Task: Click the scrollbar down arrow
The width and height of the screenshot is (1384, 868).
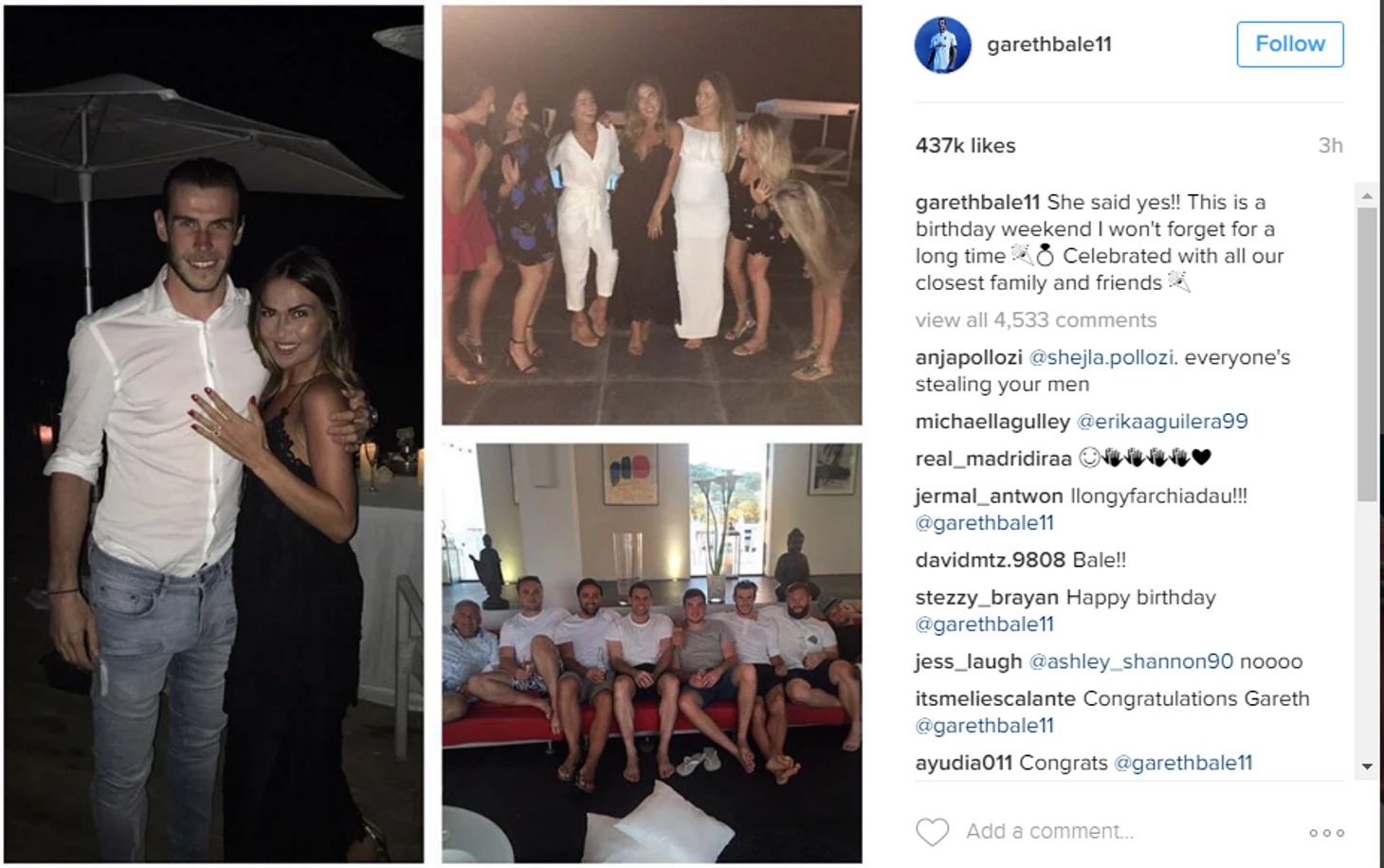Action: pos(1367,767)
